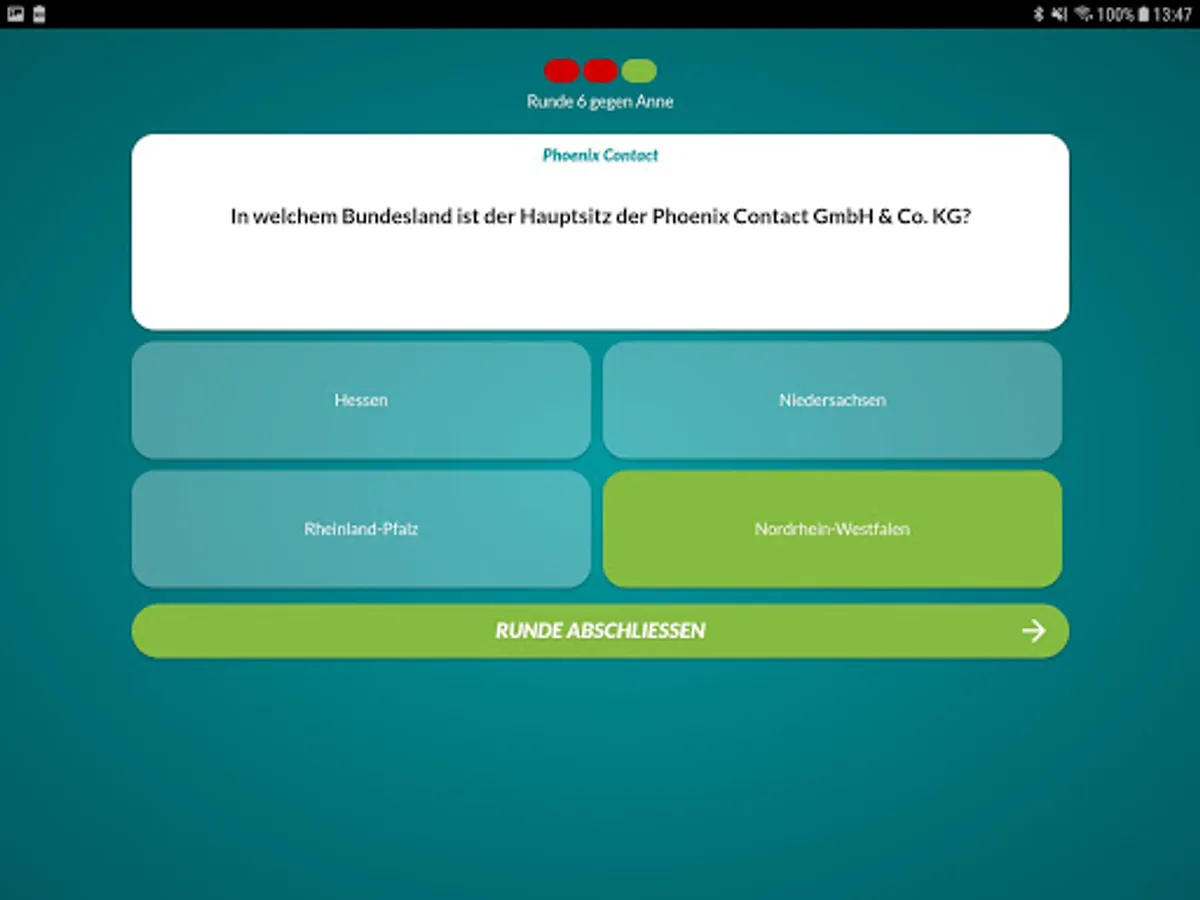Tap the Runde abschliessen button

600,631
